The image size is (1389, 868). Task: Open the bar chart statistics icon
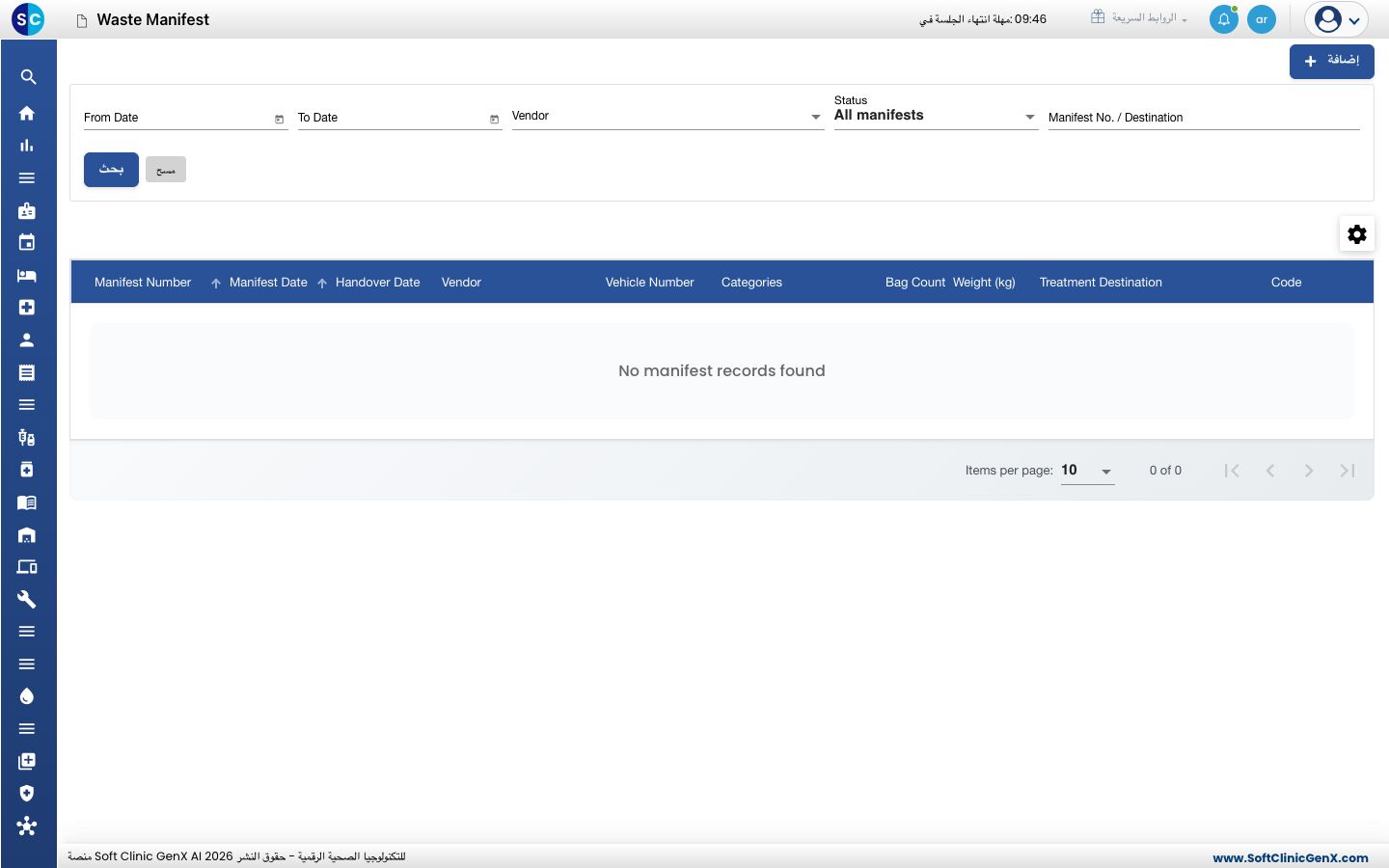27,146
